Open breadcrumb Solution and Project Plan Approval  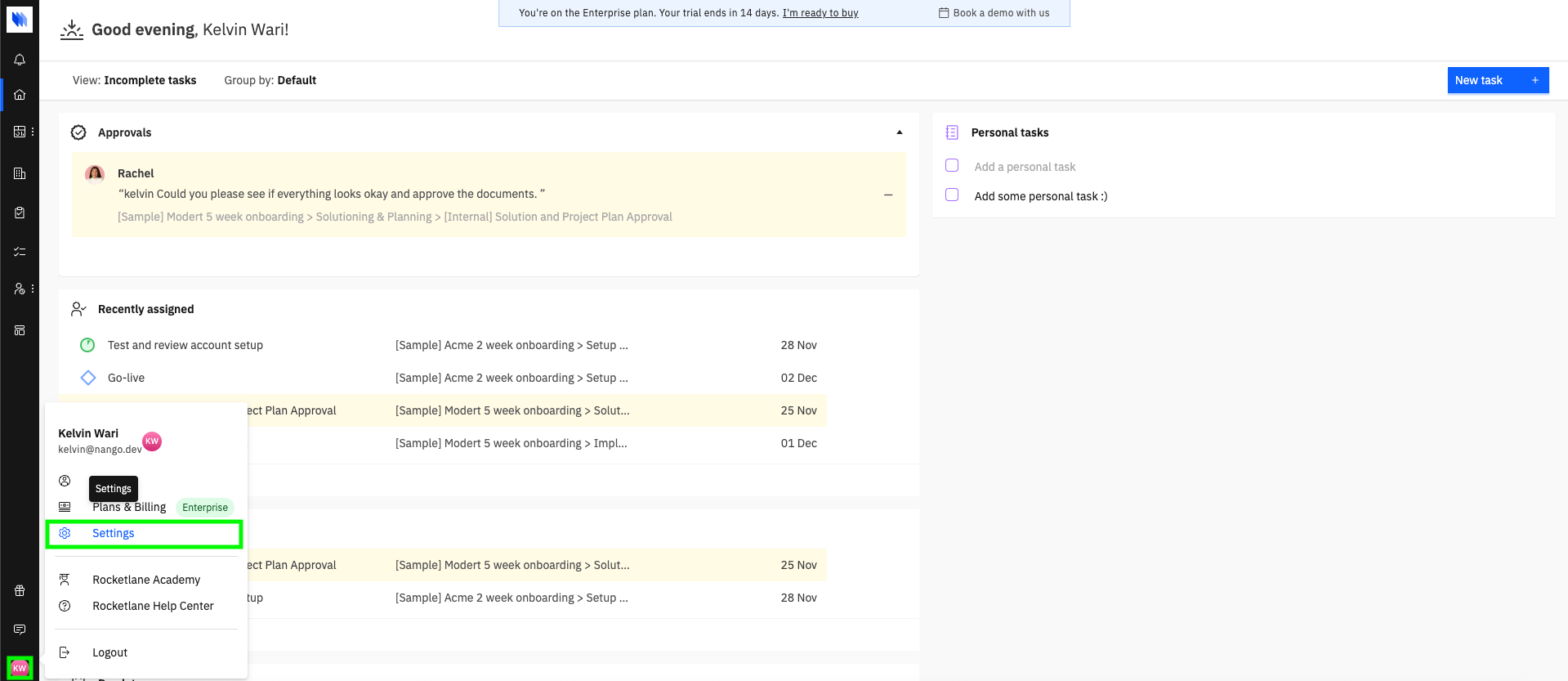point(558,217)
